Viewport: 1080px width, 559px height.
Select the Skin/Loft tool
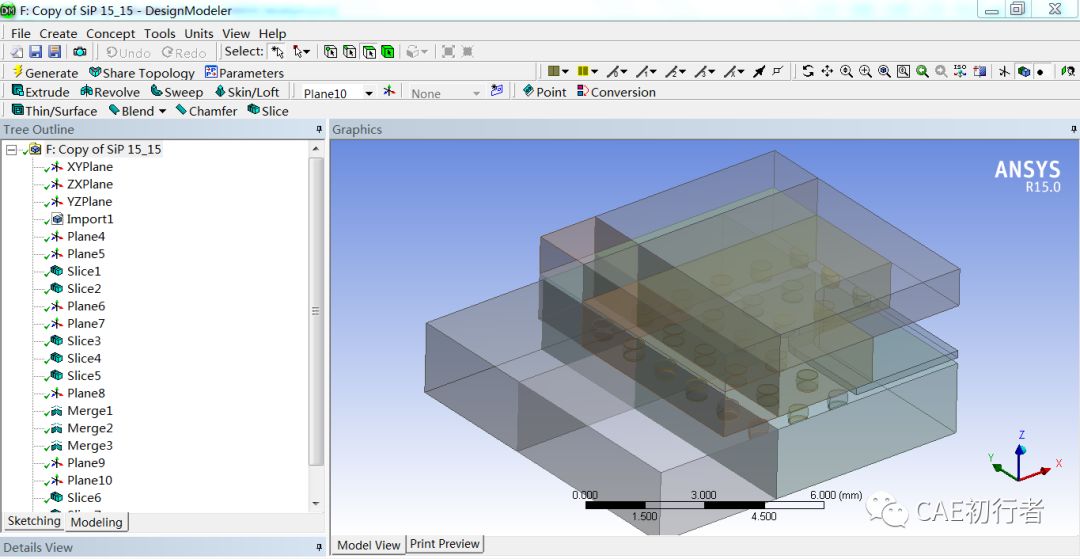(247, 92)
